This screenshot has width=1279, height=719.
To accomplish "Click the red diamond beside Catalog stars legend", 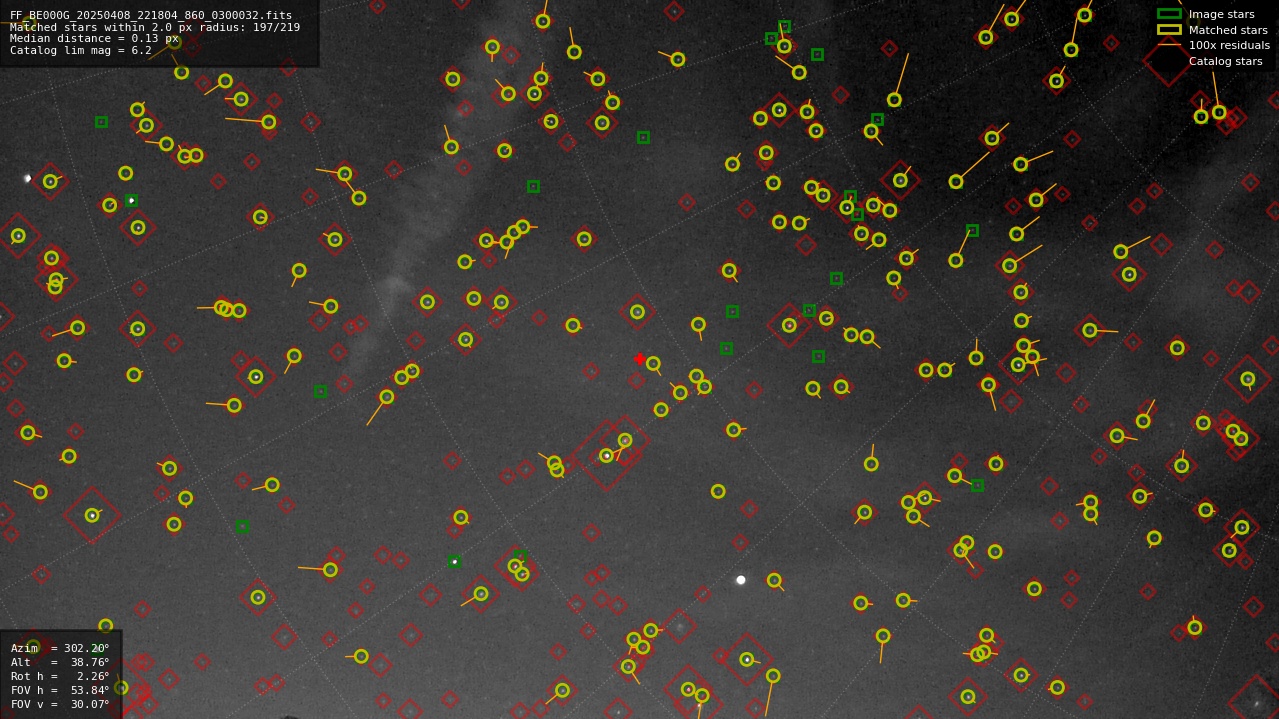I will point(1168,61).
